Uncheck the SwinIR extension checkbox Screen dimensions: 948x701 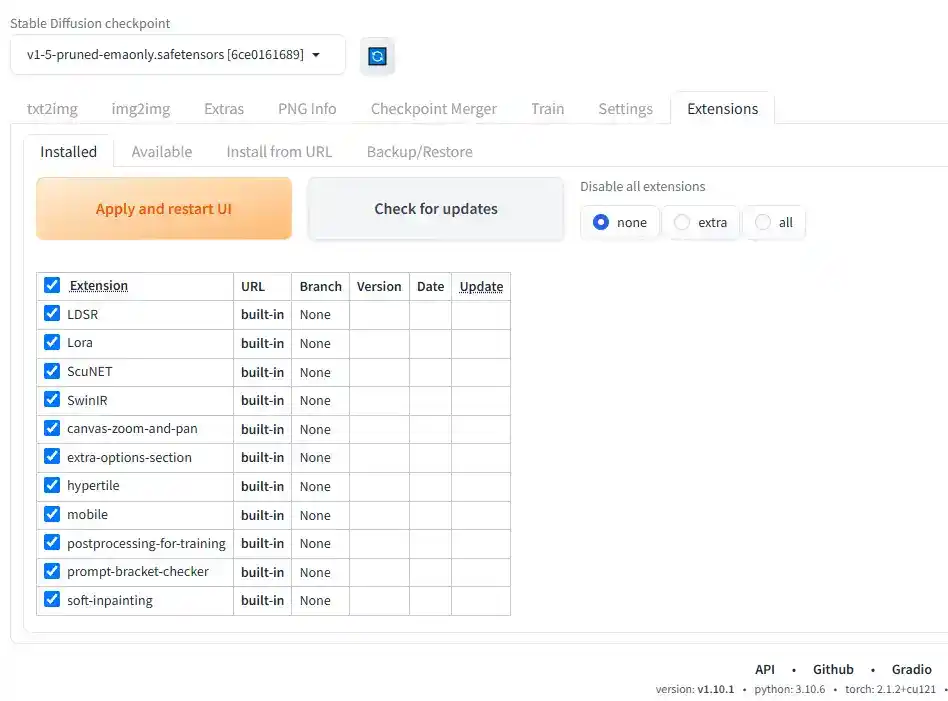pos(52,399)
